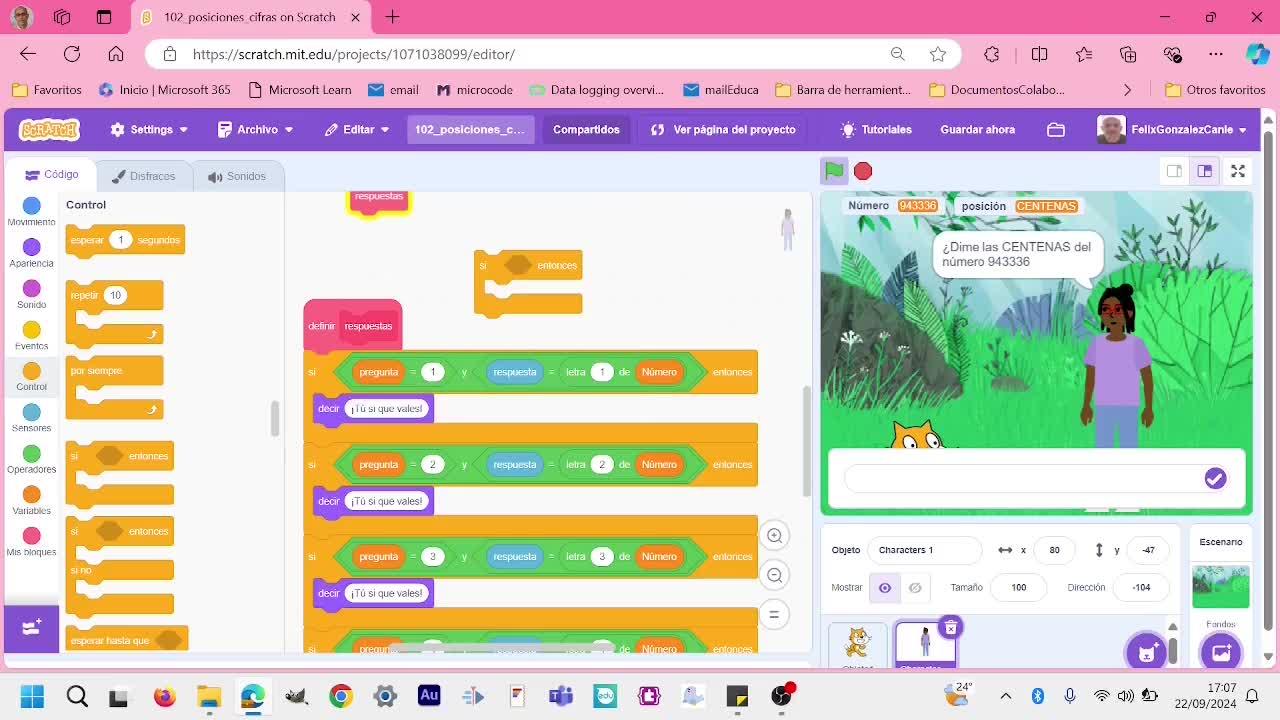This screenshot has width=1280, height=720.
Task: Click the answer input box on stage
Action: (1024, 479)
